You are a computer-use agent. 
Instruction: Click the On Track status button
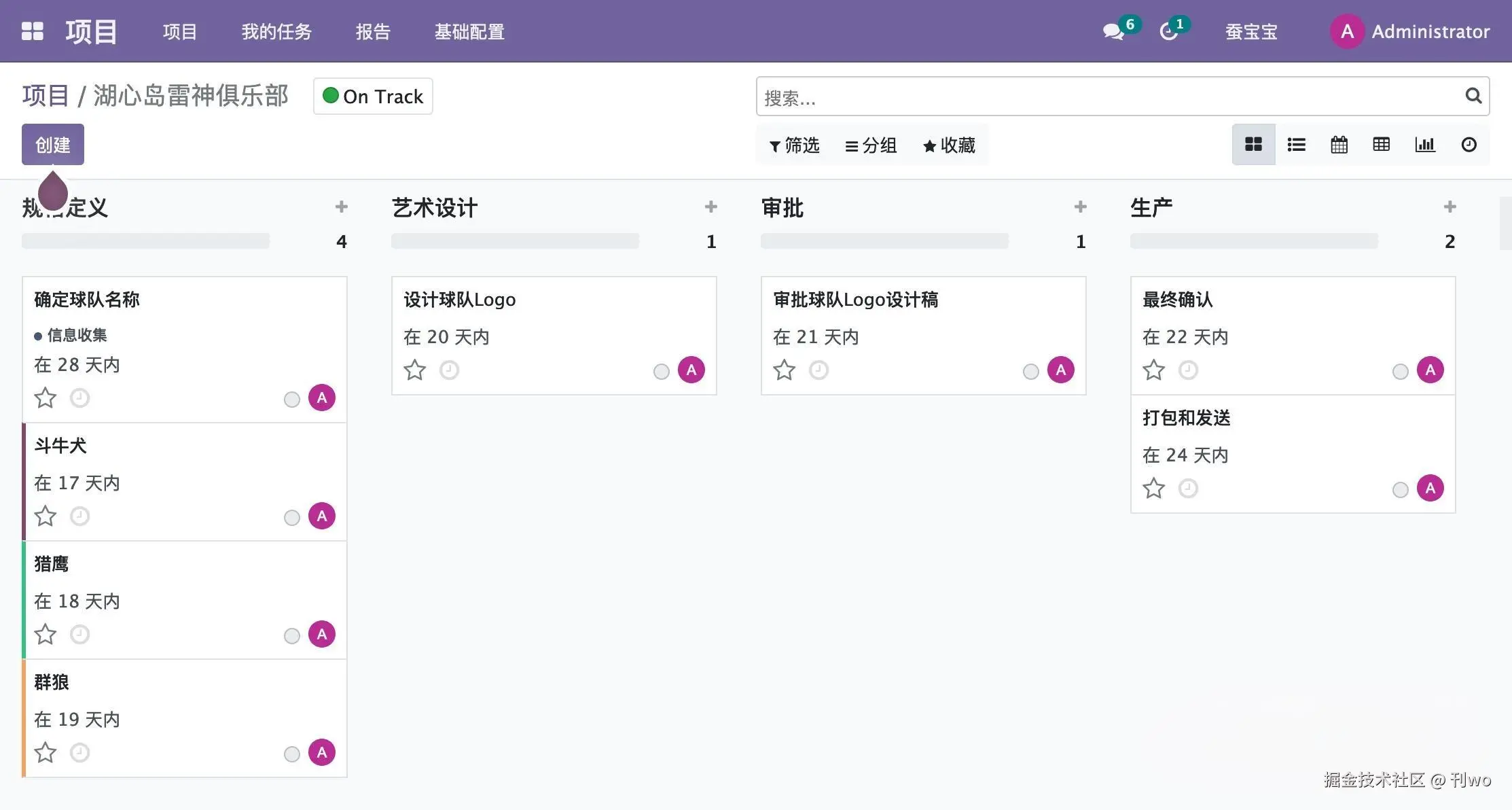click(372, 96)
